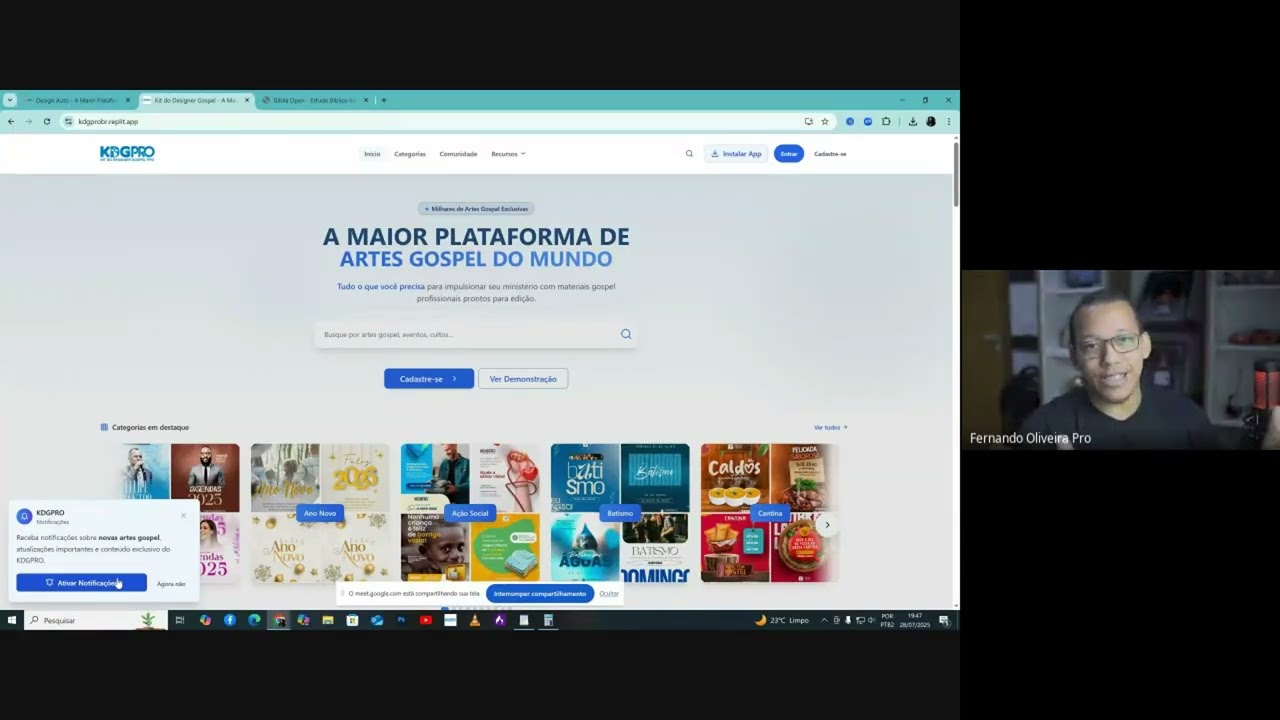This screenshot has width=1280, height=720.
Task: Expand the Recursos dropdown menu
Action: pos(508,154)
